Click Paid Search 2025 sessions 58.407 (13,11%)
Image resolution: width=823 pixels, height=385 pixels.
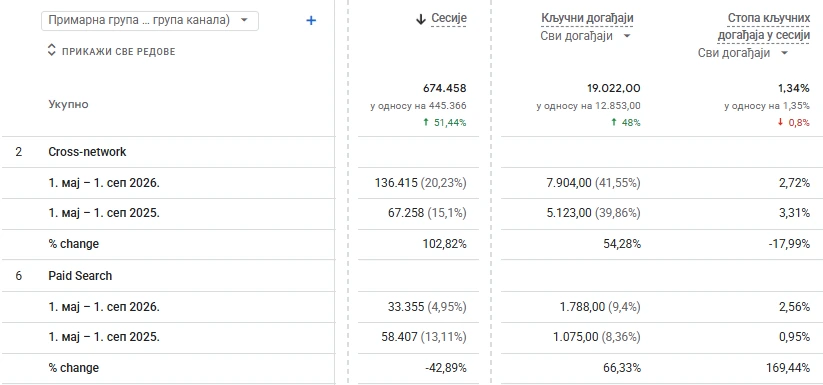(x=424, y=337)
